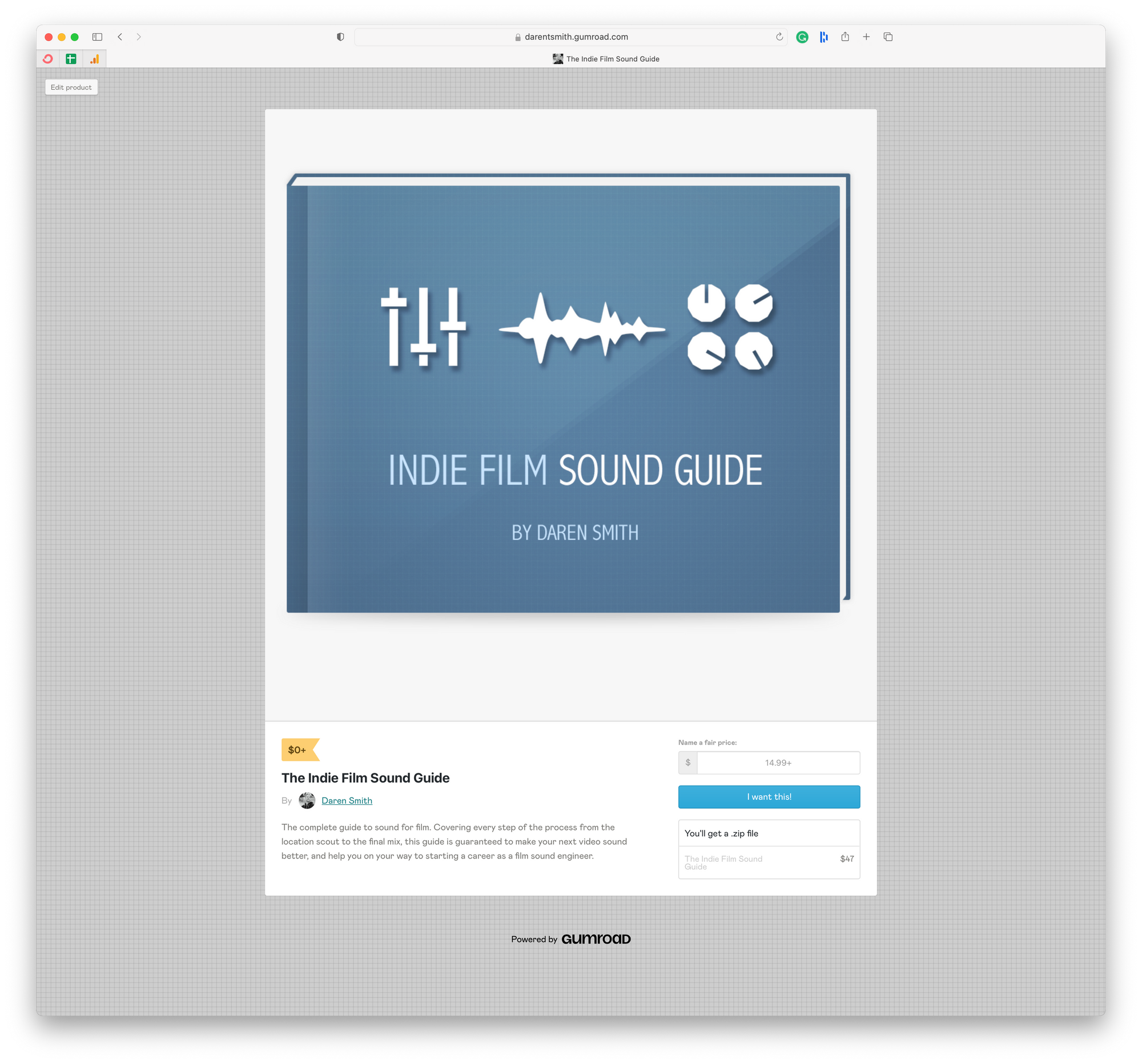The image size is (1142, 1064).
Task: Go back to the previous page
Action: pyautogui.click(x=120, y=37)
